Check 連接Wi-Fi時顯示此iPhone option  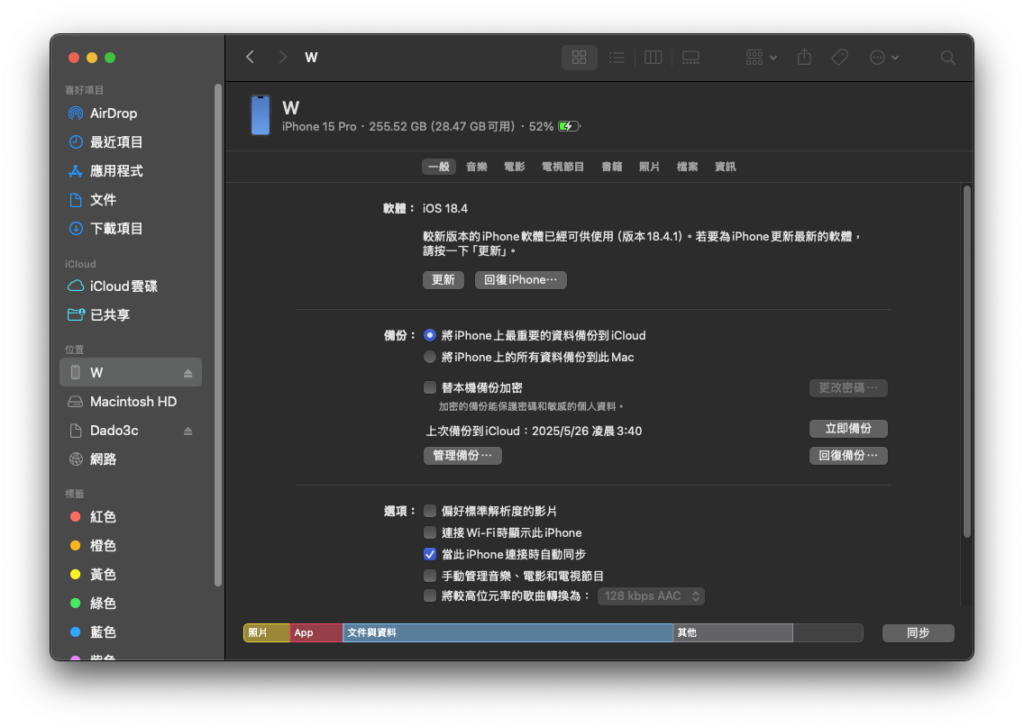(430, 532)
